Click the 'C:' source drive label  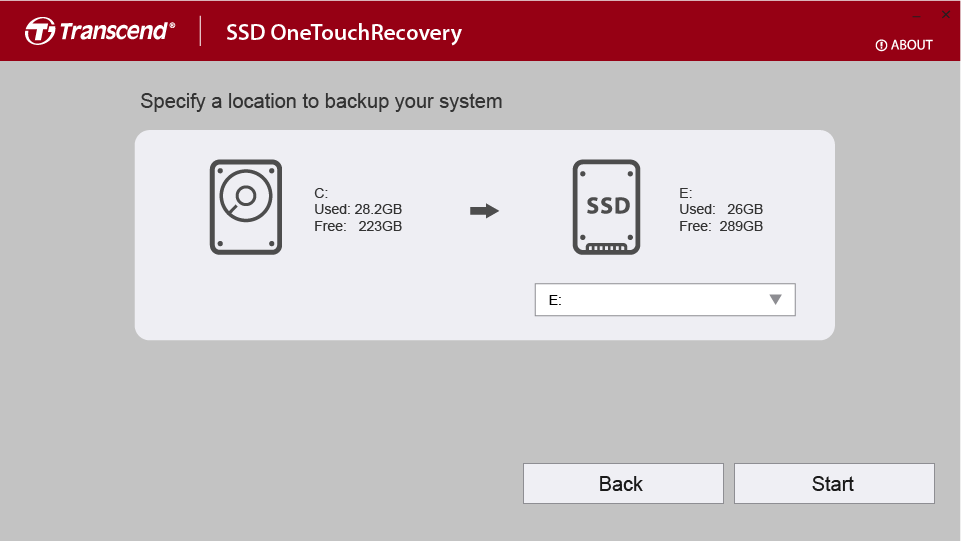[321, 193]
